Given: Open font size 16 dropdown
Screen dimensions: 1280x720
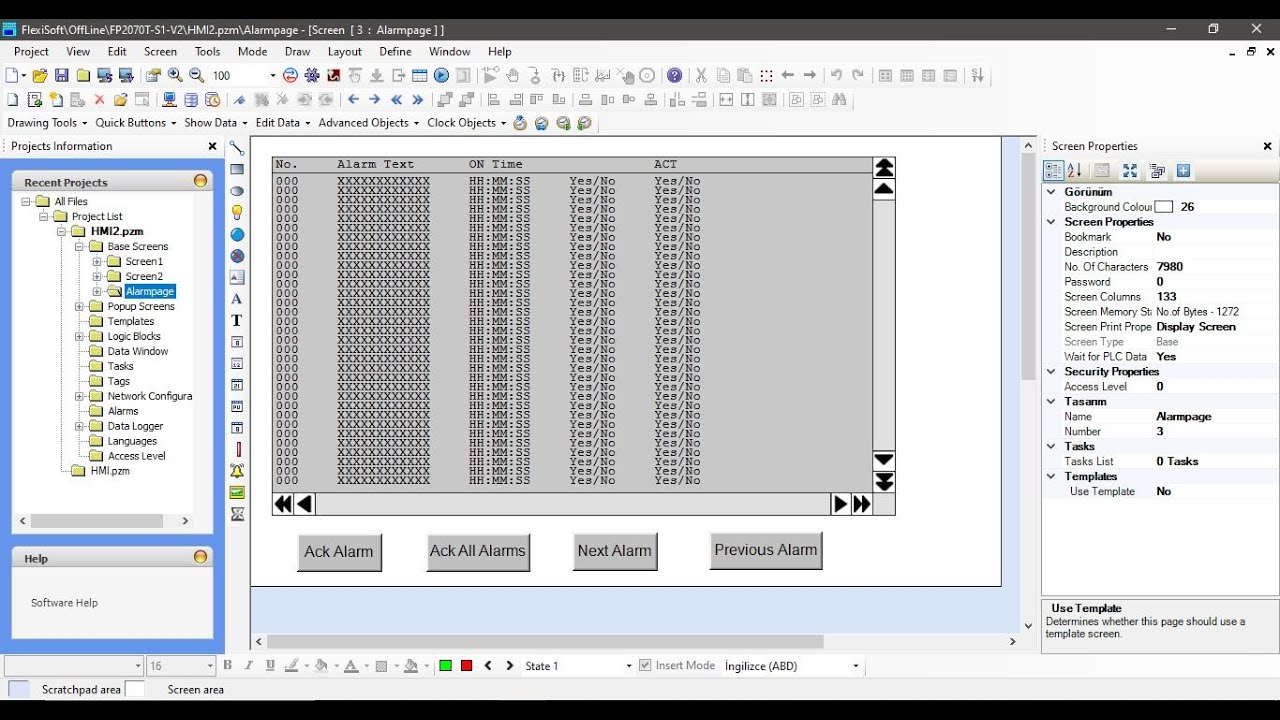Looking at the screenshot, I should click(x=210, y=666).
